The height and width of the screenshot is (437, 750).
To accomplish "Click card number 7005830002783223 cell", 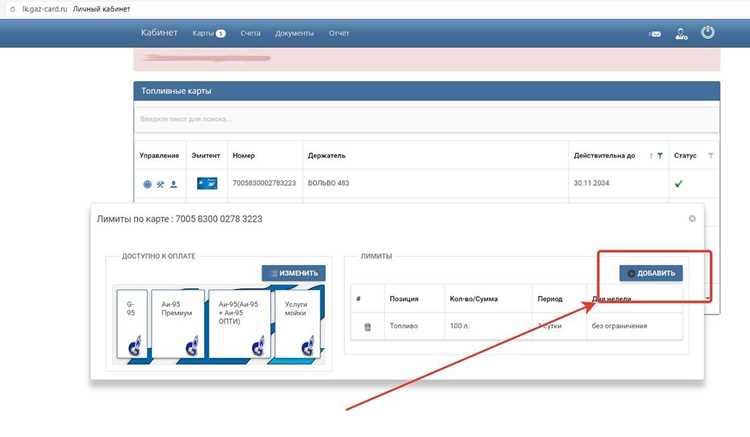I will pyautogui.click(x=264, y=183).
